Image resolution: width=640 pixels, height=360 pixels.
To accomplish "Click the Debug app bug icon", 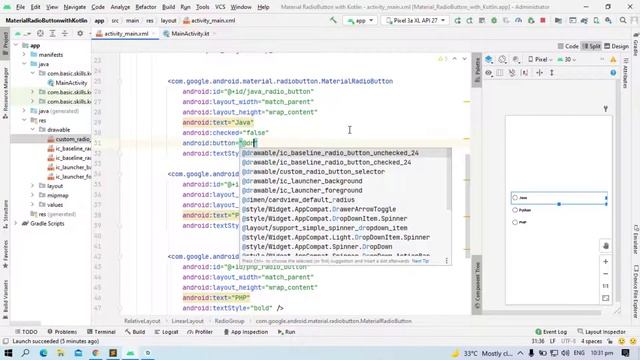I will pos(494,20).
